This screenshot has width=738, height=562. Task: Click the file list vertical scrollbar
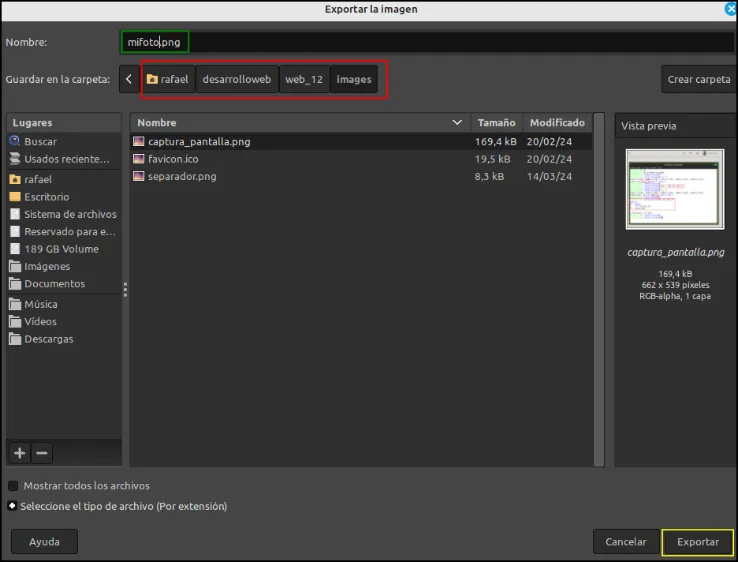point(599,289)
